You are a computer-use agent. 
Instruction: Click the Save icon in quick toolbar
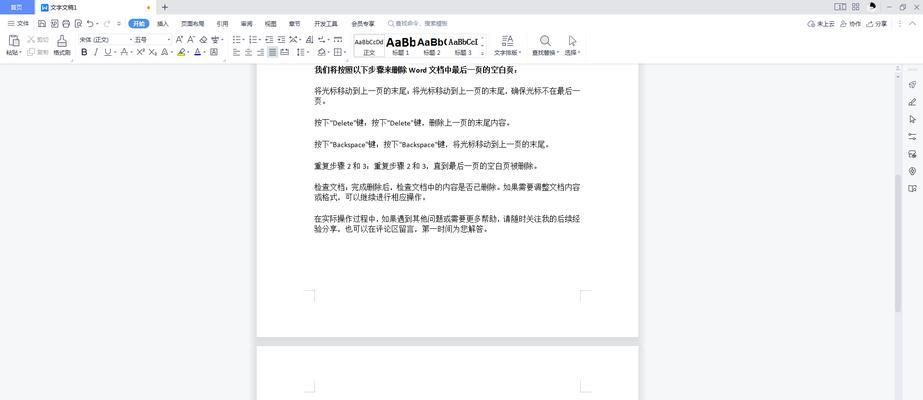42,24
